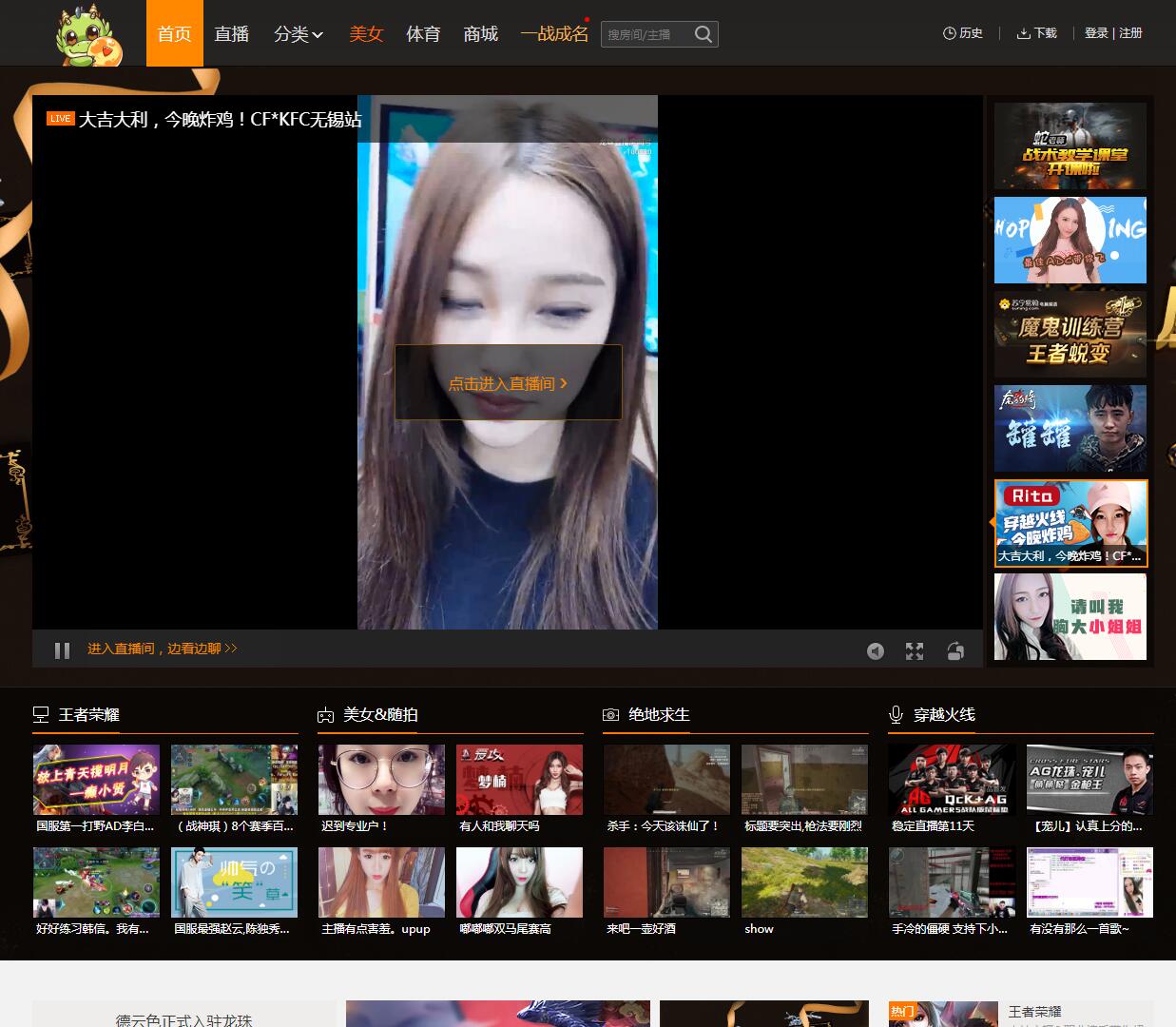Viewport: 1176px width, 1027px height.
Task: Click the microphone icon beside 穿越火线
Action: click(896, 715)
